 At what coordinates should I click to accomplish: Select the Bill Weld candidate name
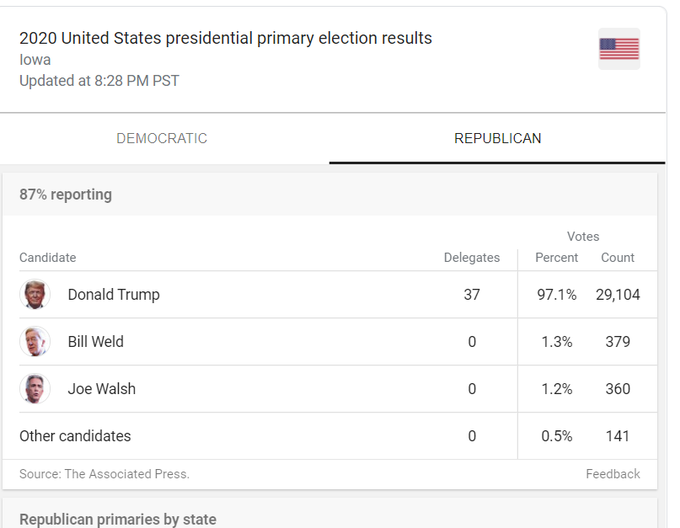(x=95, y=342)
